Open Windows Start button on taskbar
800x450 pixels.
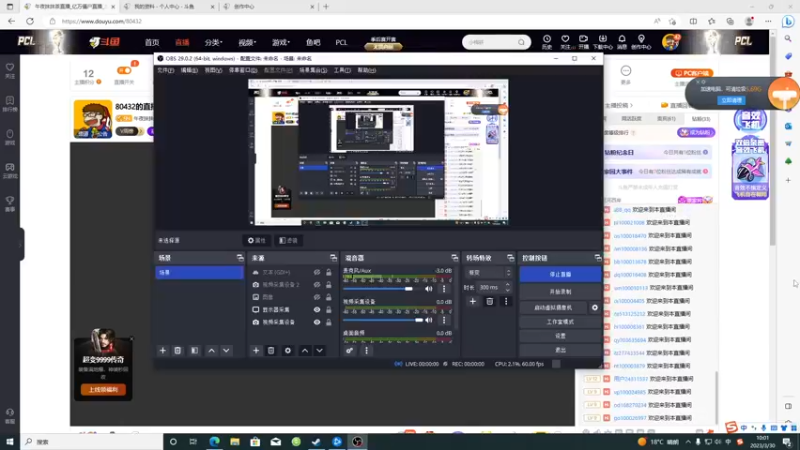[x=10, y=442]
